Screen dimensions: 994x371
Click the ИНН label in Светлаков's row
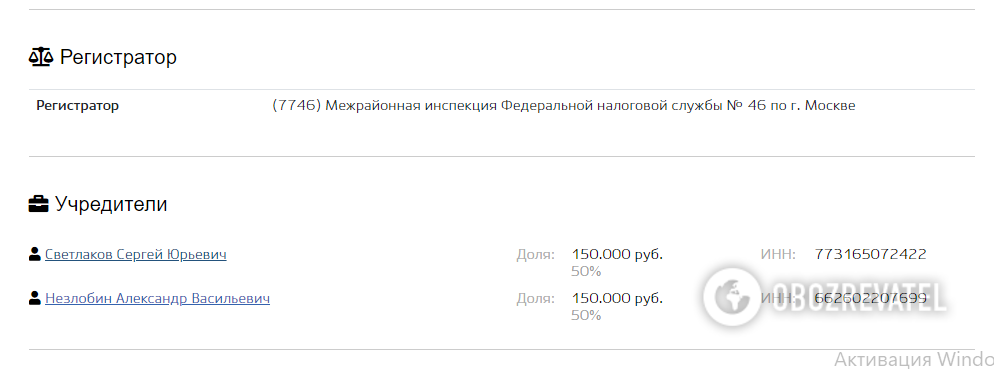pos(778,254)
